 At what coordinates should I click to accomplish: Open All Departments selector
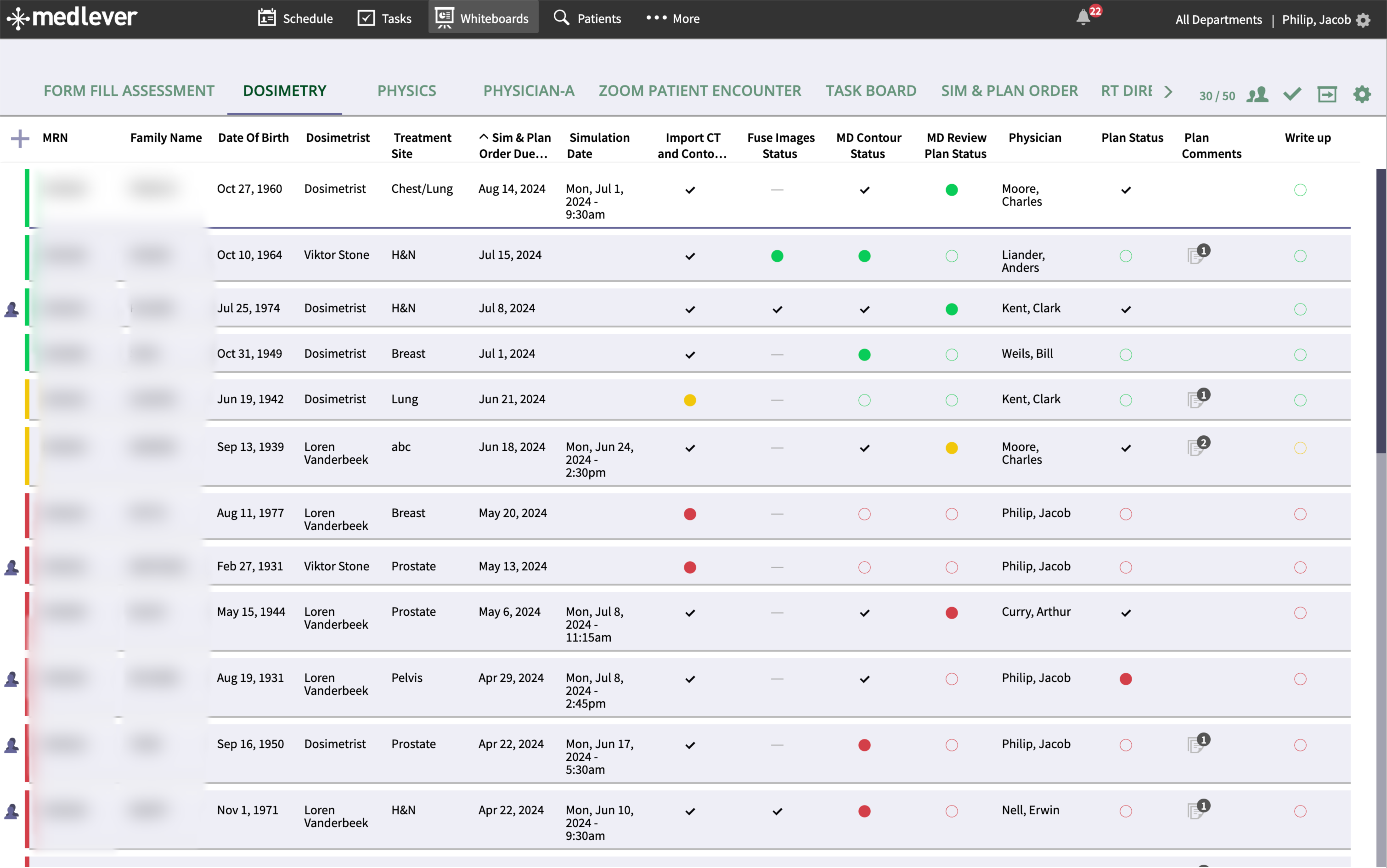1218,19
